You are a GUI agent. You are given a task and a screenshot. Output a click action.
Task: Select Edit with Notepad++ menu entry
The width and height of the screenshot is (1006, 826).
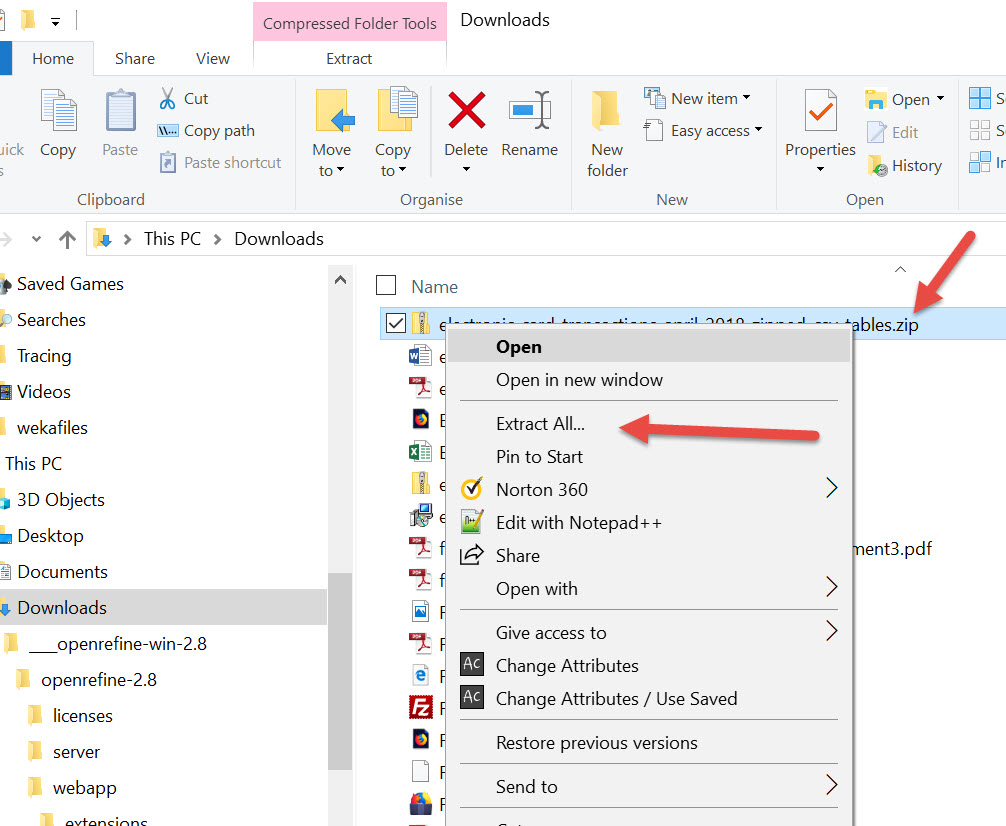[x=578, y=523]
